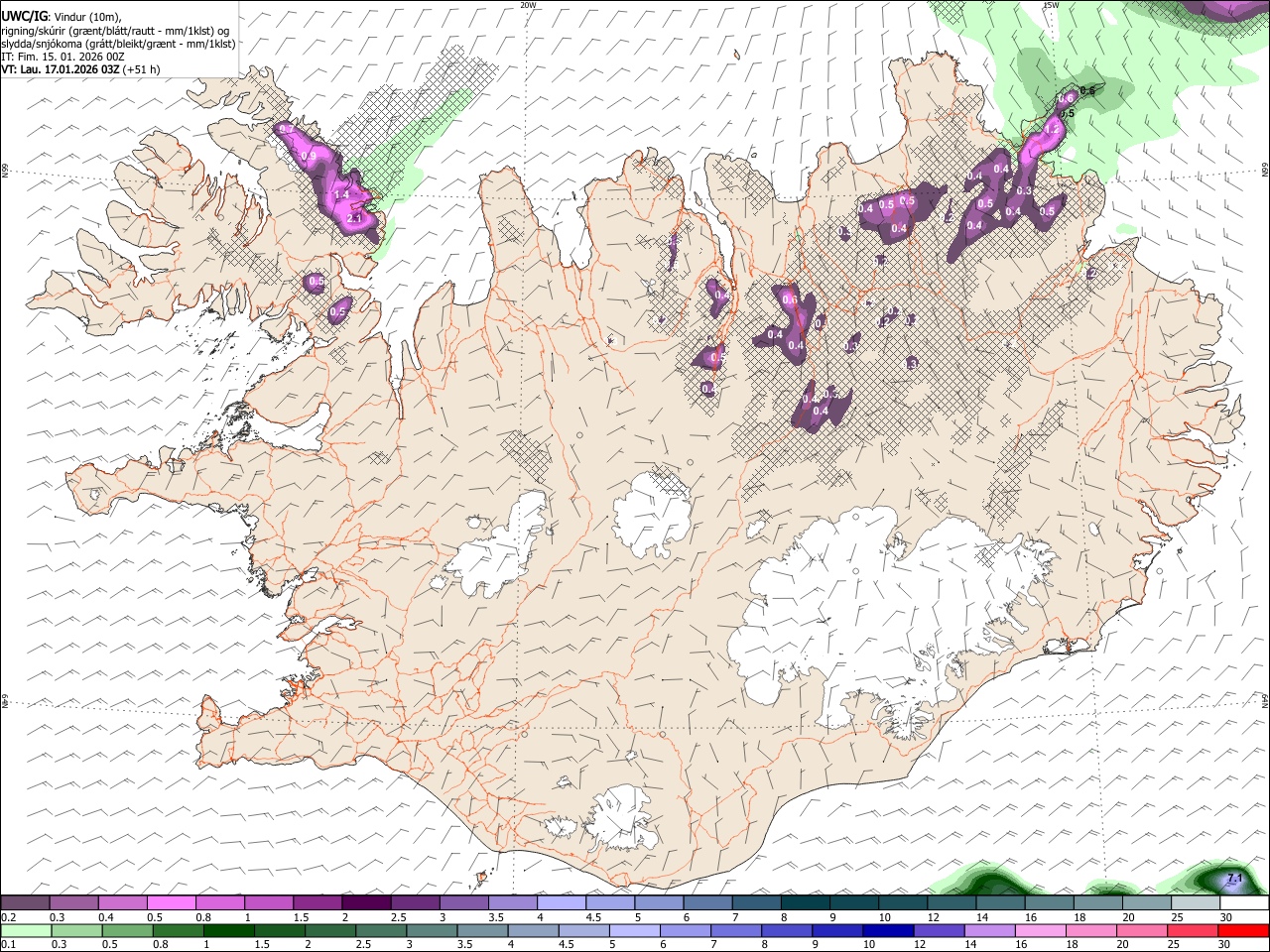Click the dark teal upper swatch labeled 8
Image resolution: width=1270 pixels, height=952 pixels.
(805, 902)
